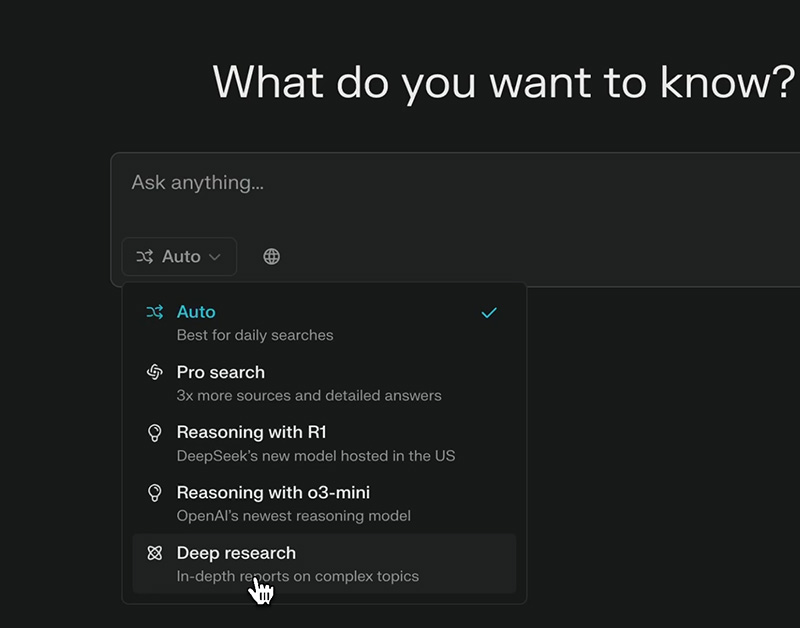Click 'Best for daily searches' description
This screenshot has height=628, width=800.
[255, 335]
